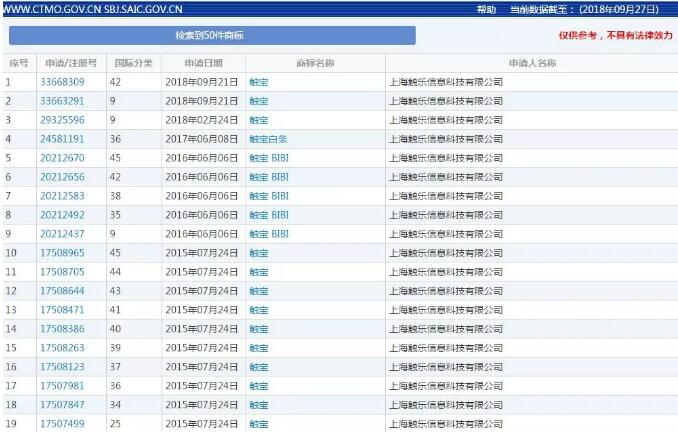Screen dimensions: 678x444
Task: Open registration number 17507499
Action: click(x=62, y=424)
